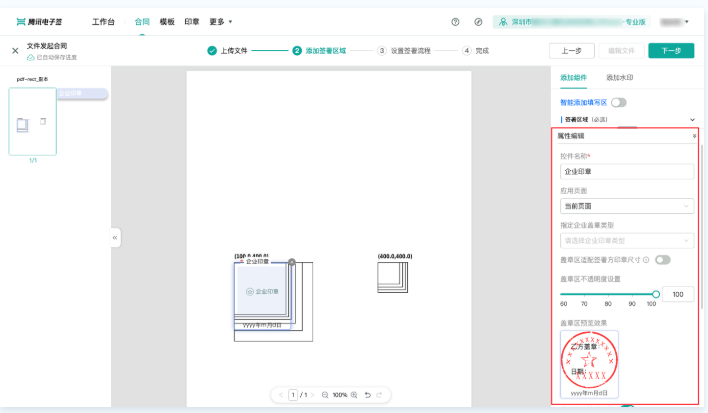Switch to the 添加组件 tab
Image resolution: width=708 pixels, height=413 pixels.
click(573, 78)
